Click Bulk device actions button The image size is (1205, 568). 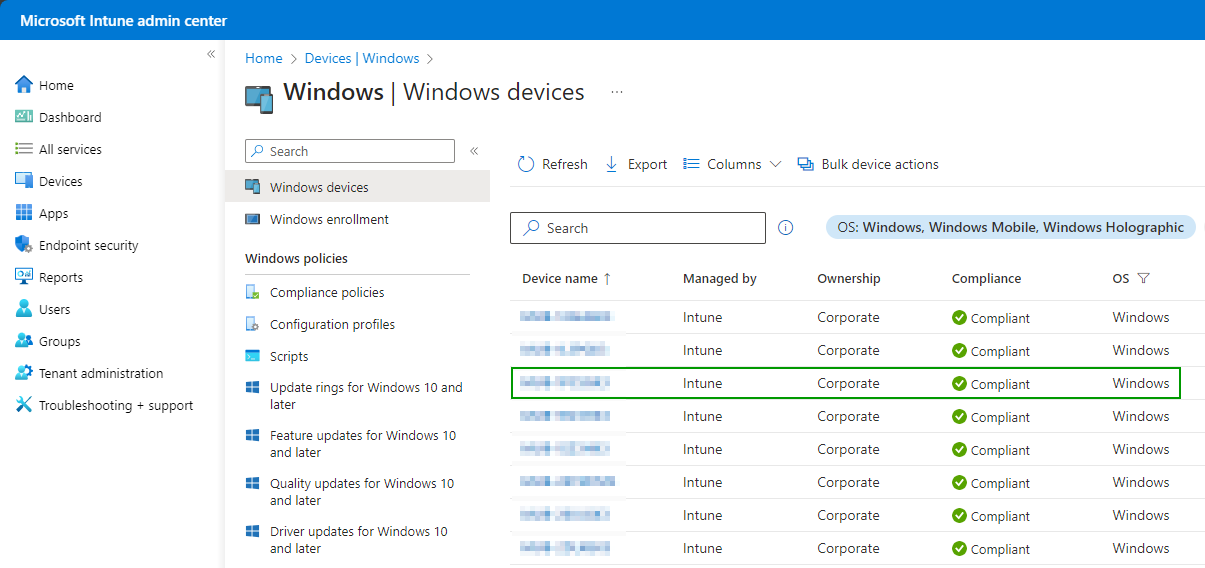click(868, 164)
